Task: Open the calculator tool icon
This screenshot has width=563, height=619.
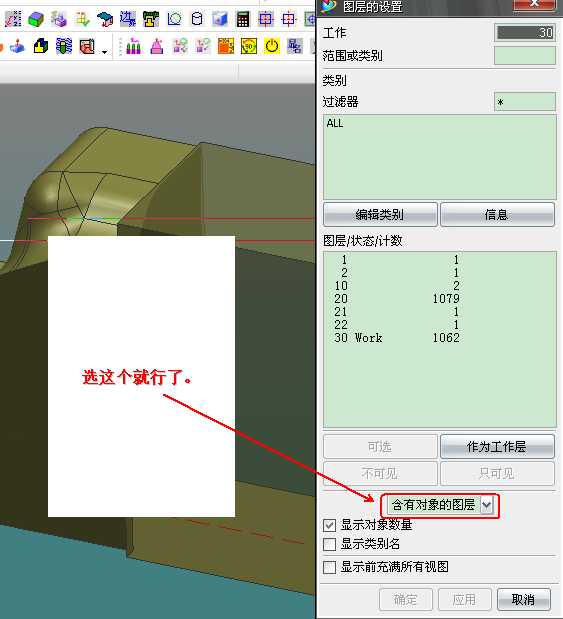Action: [x=243, y=19]
